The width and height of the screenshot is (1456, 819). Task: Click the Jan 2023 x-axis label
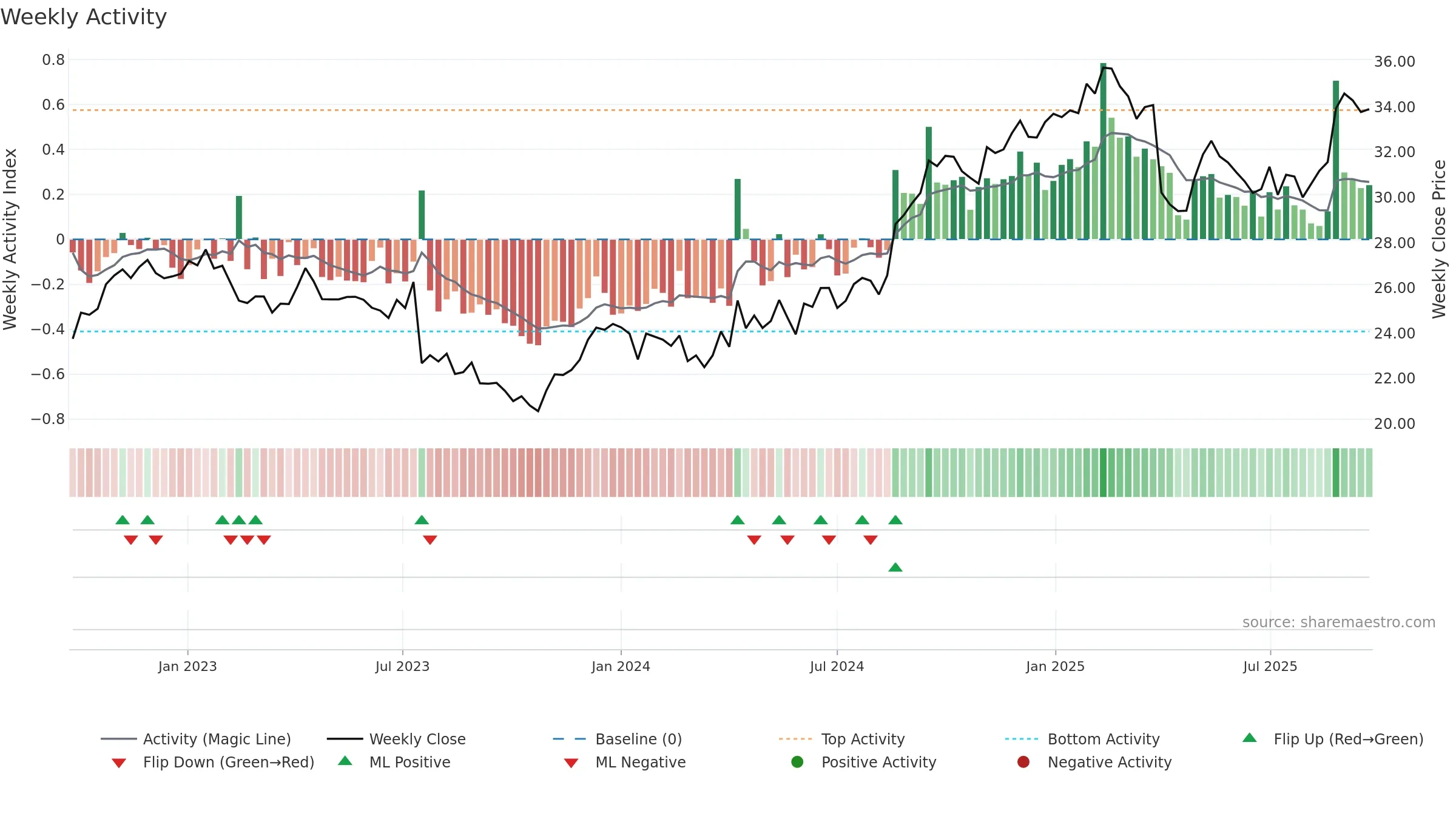pos(187,666)
